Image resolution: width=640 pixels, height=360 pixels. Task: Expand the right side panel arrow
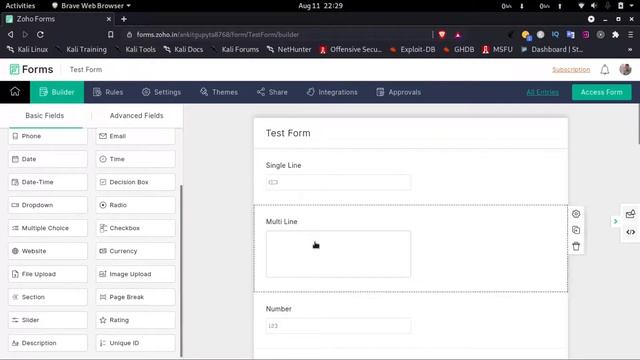(x=616, y=221)
